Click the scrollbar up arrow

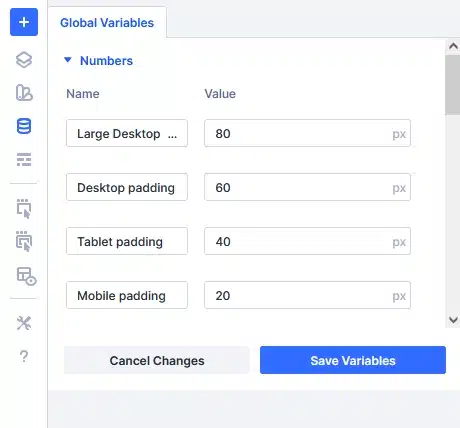(453, 46)
